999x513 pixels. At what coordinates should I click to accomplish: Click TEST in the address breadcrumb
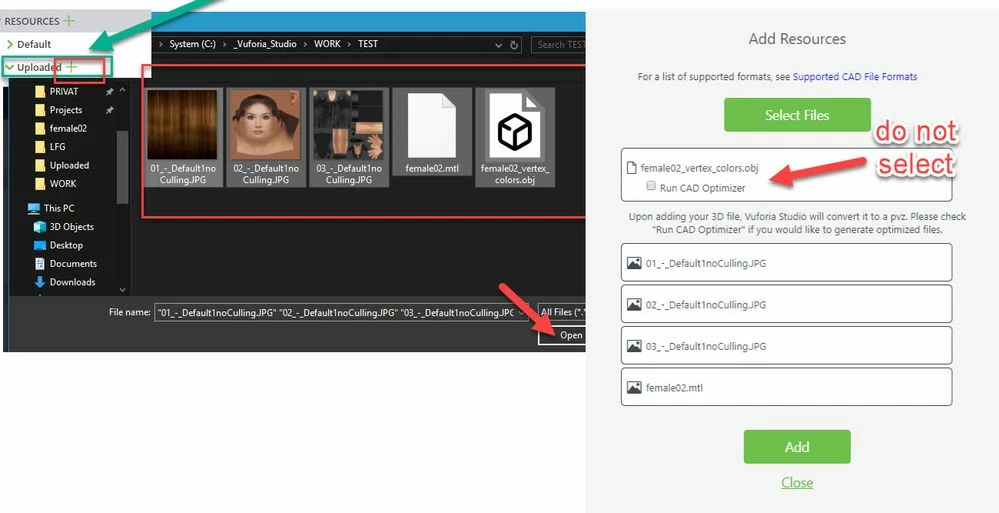click(x=368, y=44)
